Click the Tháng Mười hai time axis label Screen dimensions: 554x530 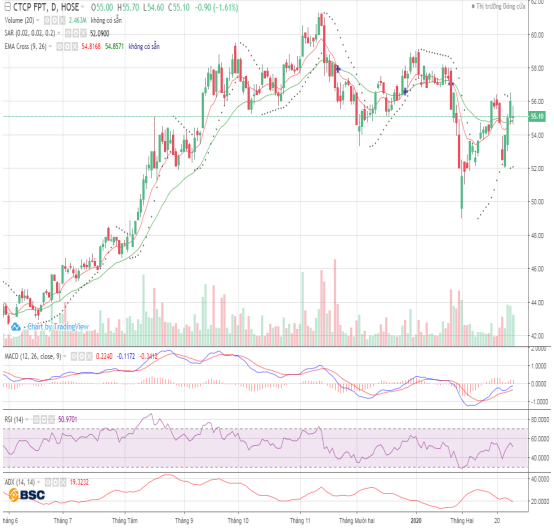point(357,520)
